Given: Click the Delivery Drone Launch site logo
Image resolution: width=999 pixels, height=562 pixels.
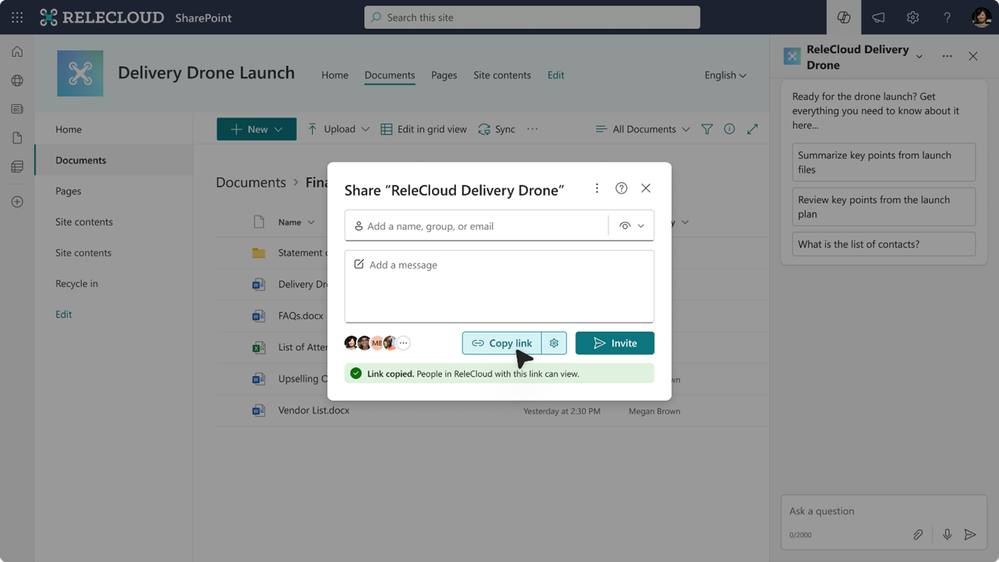Looking at the screenshot, I should click(80, 73).
